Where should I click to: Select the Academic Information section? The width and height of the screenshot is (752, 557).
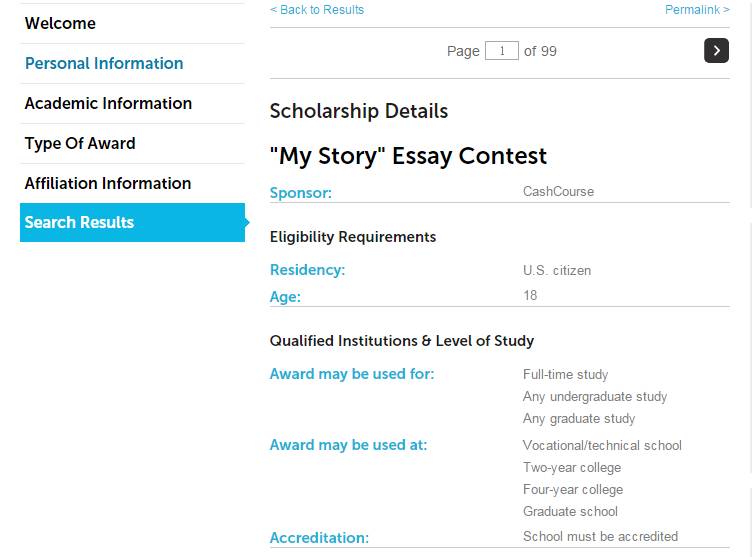pyautogui.click(x=108, y=103)
